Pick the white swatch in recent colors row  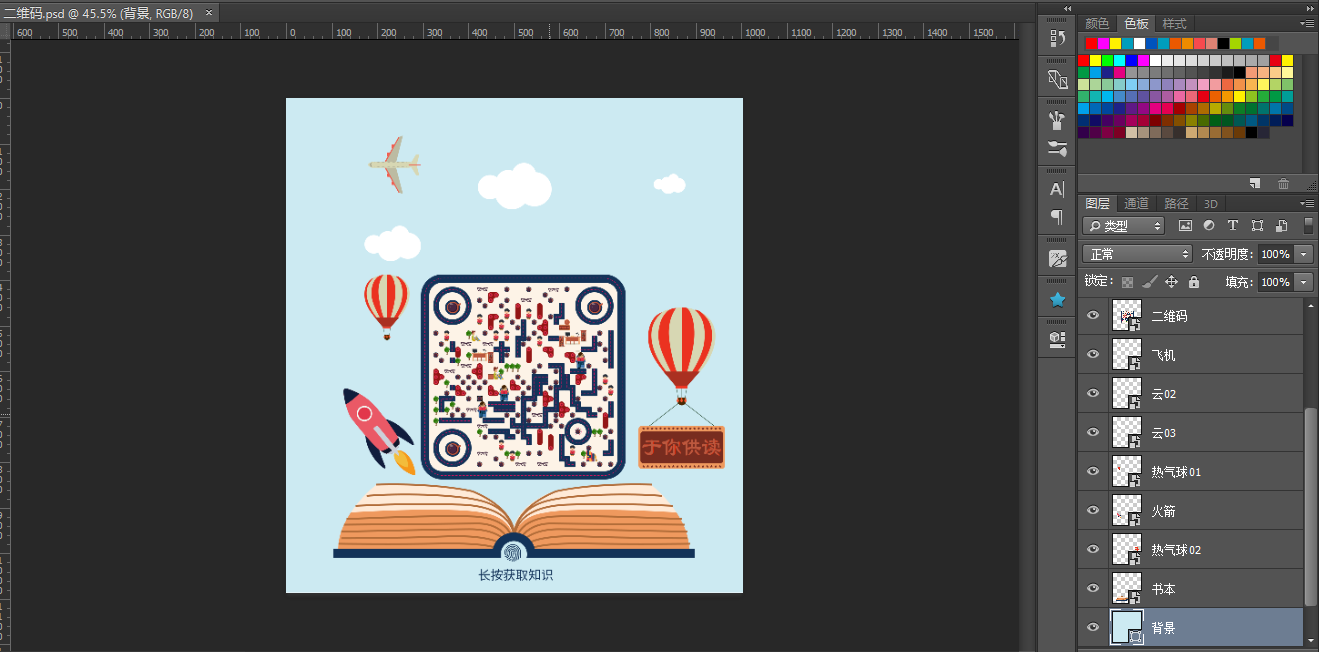click(1139, 43)
